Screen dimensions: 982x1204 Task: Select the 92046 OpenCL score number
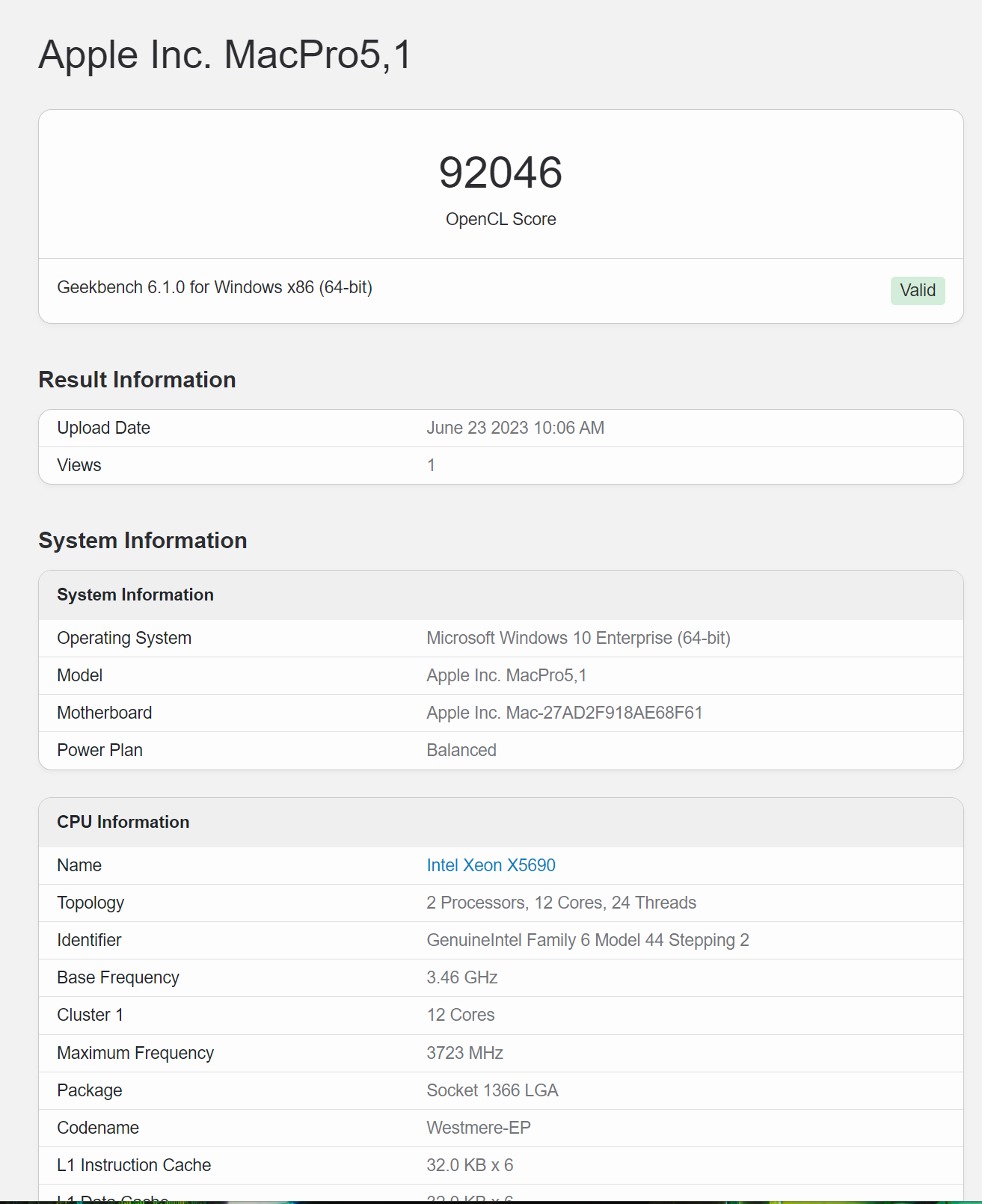[500, 172]
